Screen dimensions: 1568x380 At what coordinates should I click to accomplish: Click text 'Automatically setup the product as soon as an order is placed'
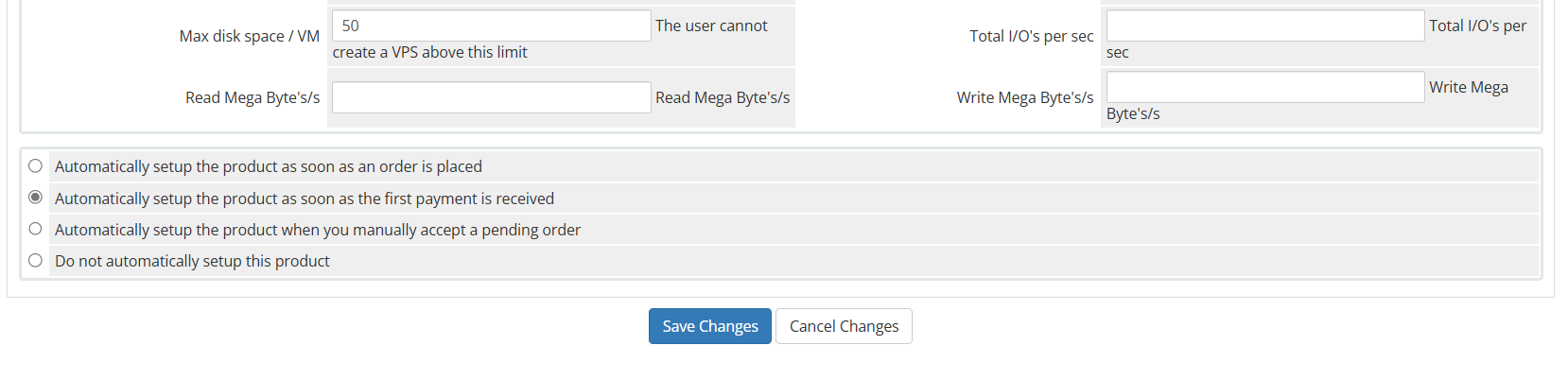pos(269,166)
